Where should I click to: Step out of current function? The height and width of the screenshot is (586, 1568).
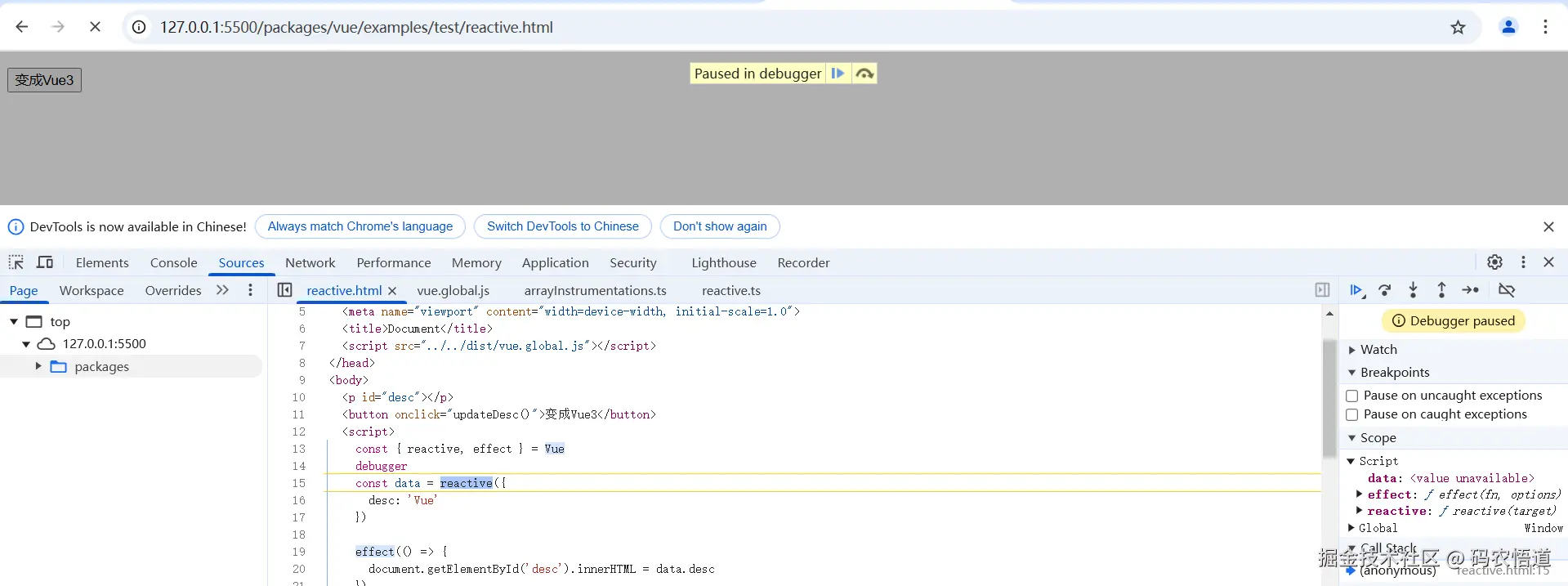(x=1441, y=290)
